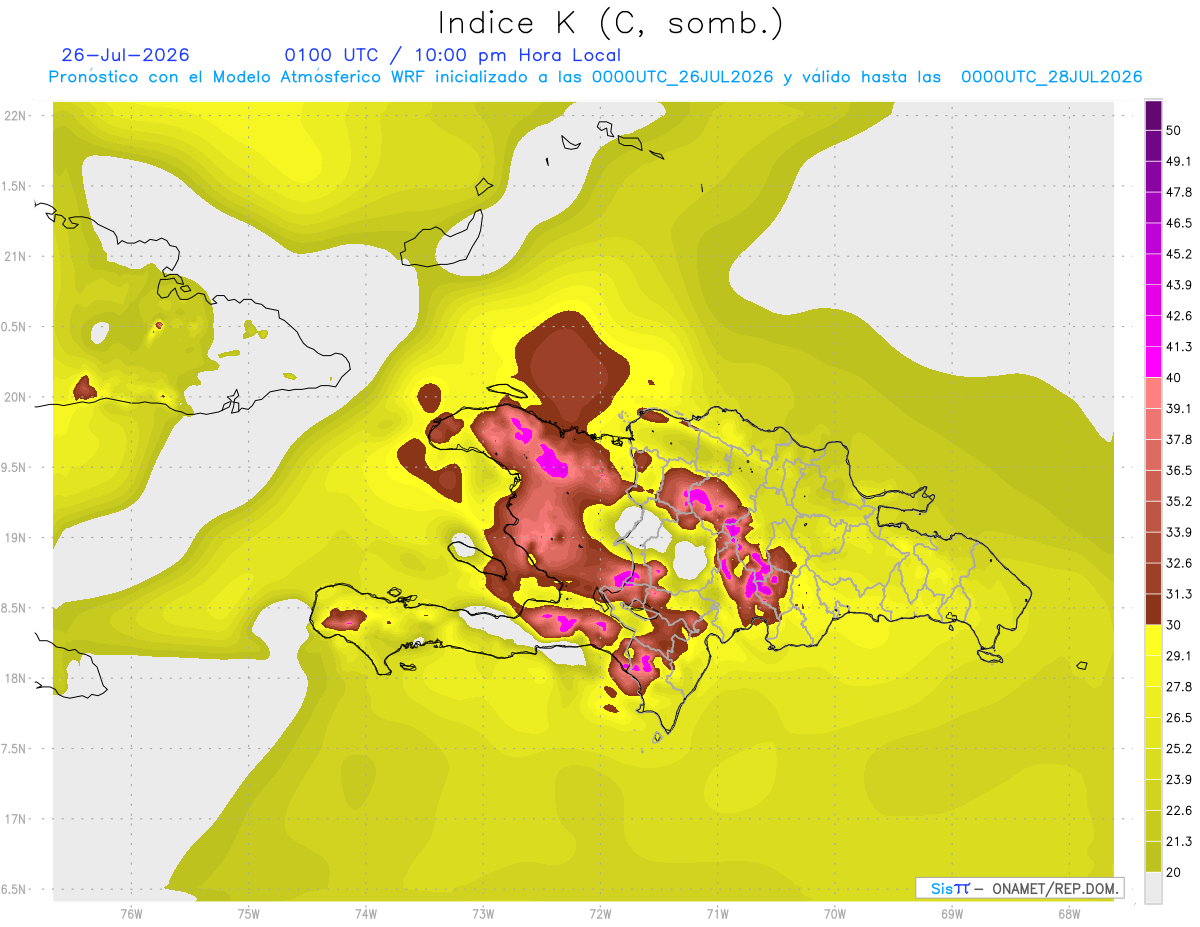The image size is (1200, 927).
Task: Click the salmon legend swatch between 39.1 and 40
Action: pos(1154,393)
